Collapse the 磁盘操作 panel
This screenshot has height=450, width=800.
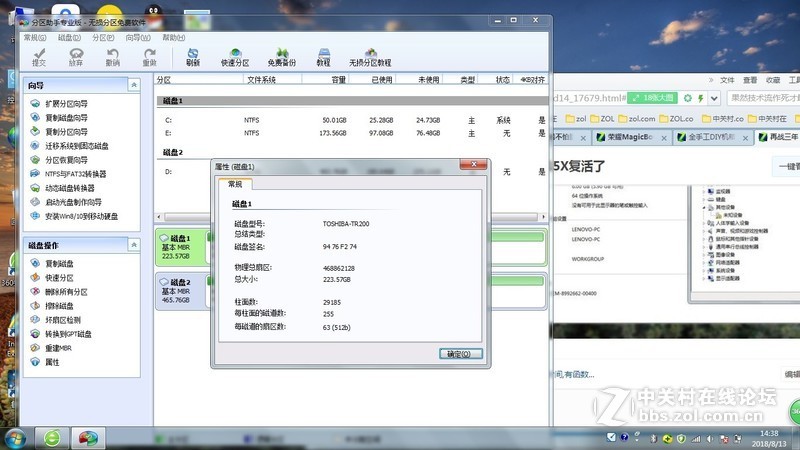pos(134,245)
